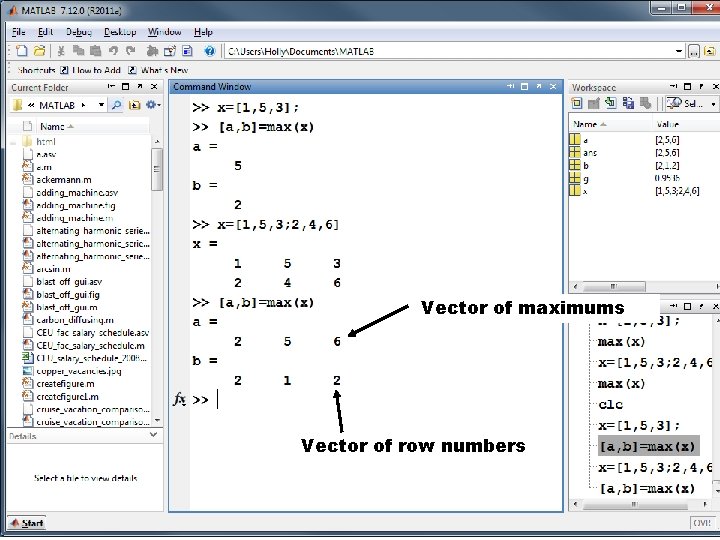Click the Current Folder vertical scrollbar thumb
This screenshot has height=540, width=720.
point(157,169)
